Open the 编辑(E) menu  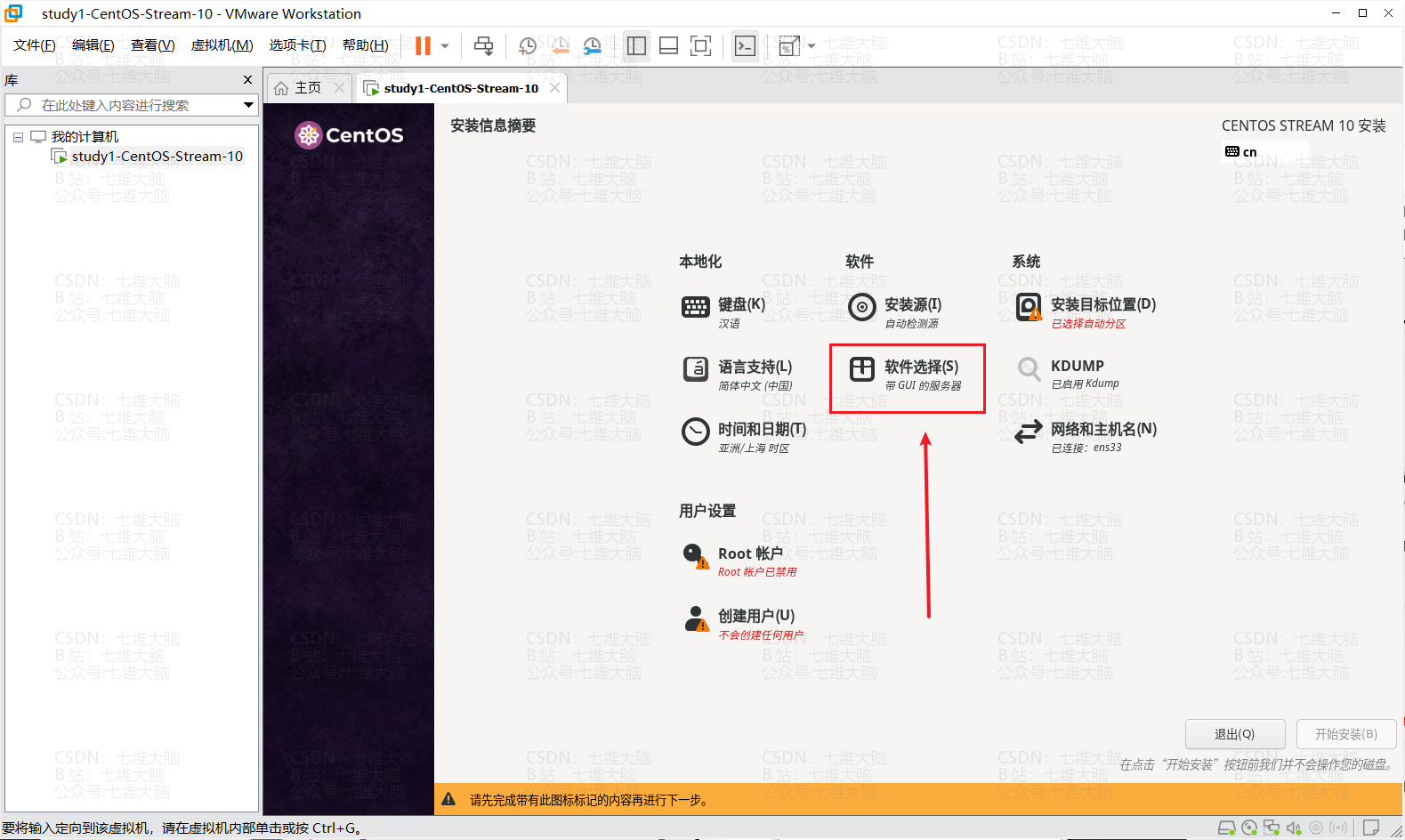[x=93, y=45]
